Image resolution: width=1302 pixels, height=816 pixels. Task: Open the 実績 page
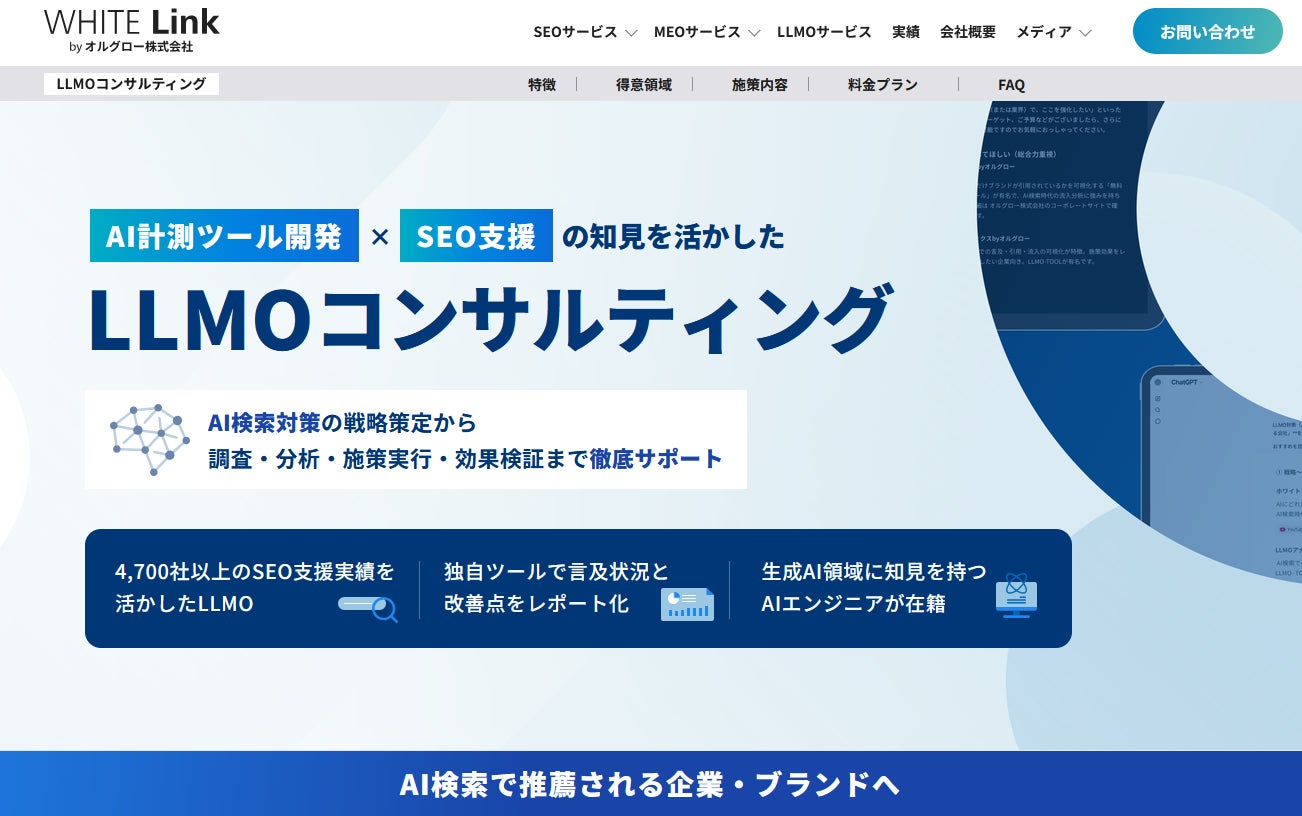point(906,32)
